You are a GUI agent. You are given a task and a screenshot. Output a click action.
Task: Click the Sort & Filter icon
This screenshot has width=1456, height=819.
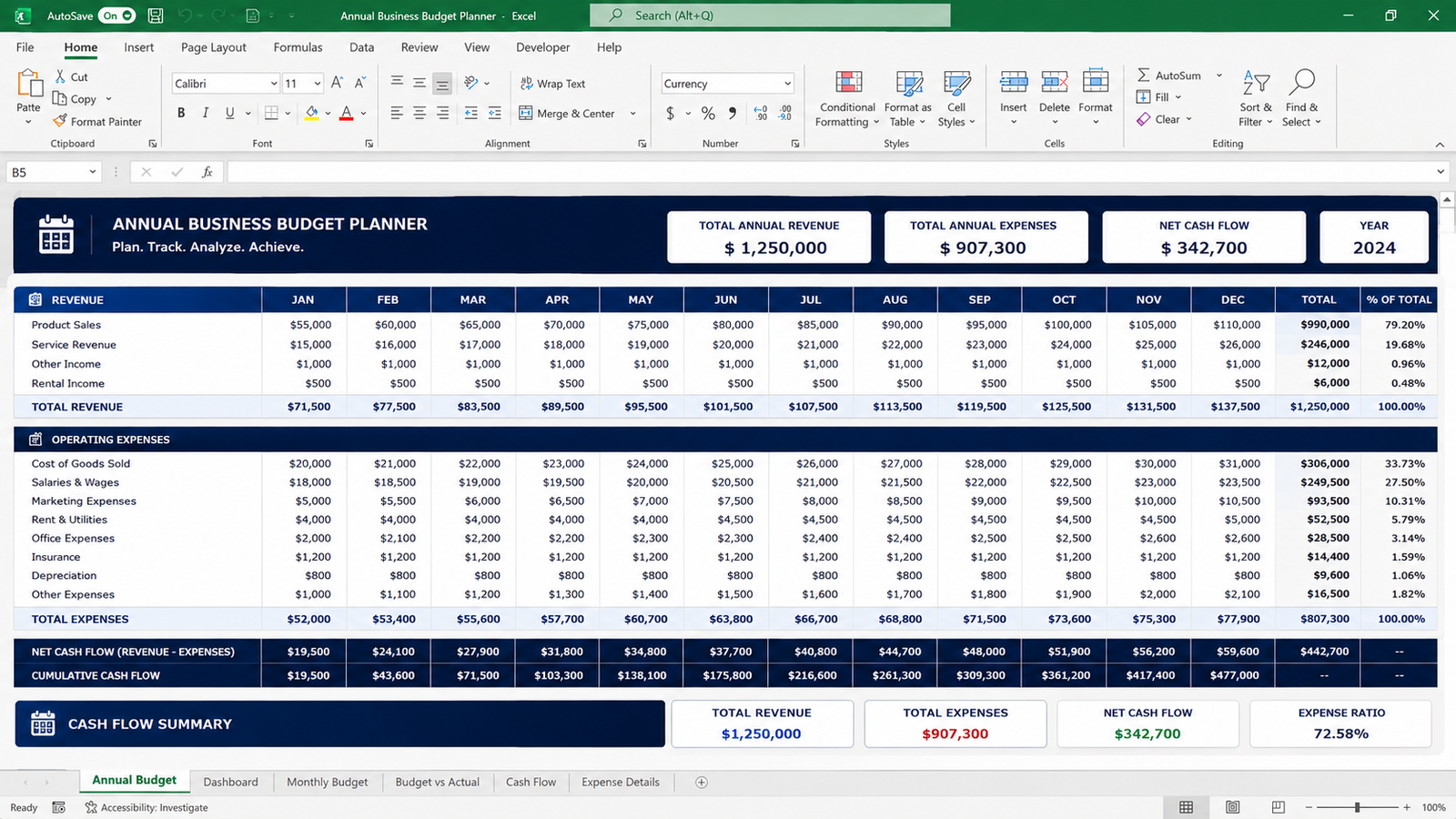1256,83
